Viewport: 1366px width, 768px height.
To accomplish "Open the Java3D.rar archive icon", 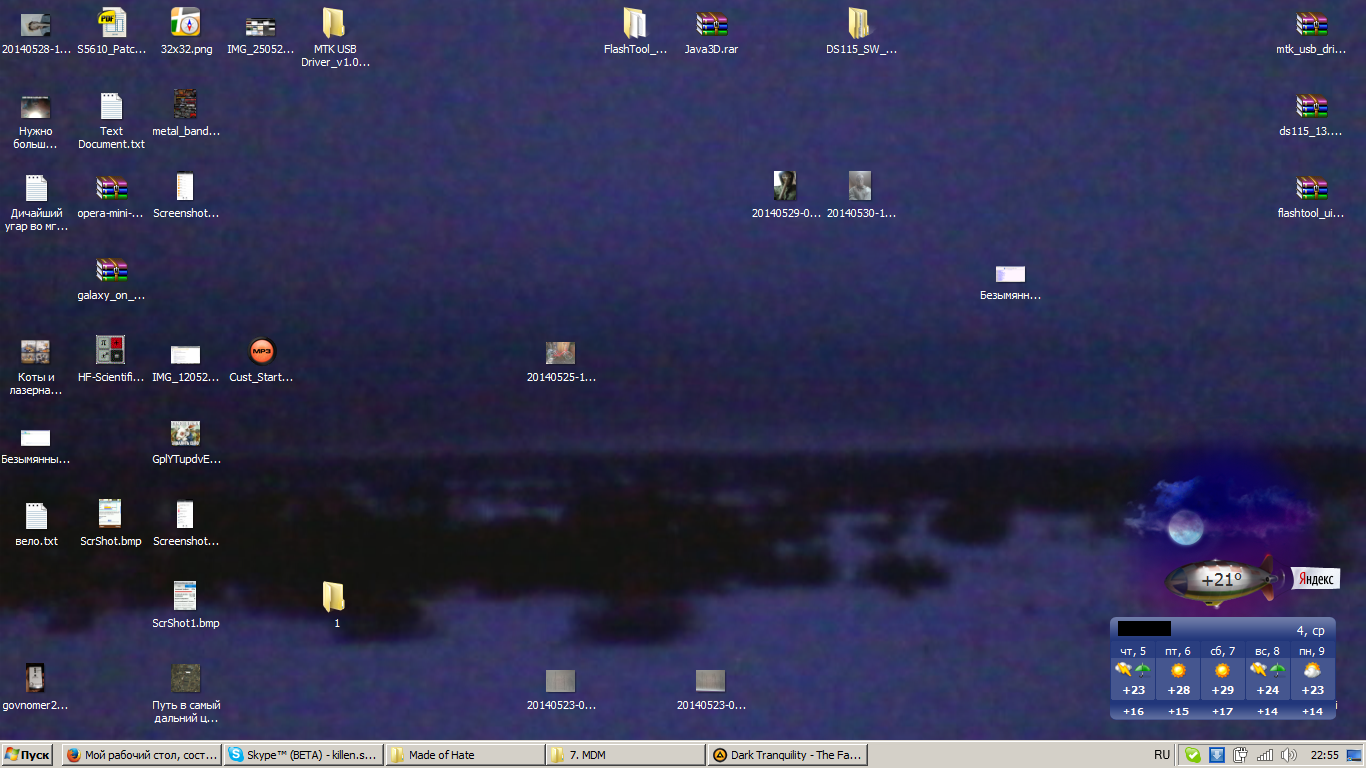I will [x=711, y=24].
